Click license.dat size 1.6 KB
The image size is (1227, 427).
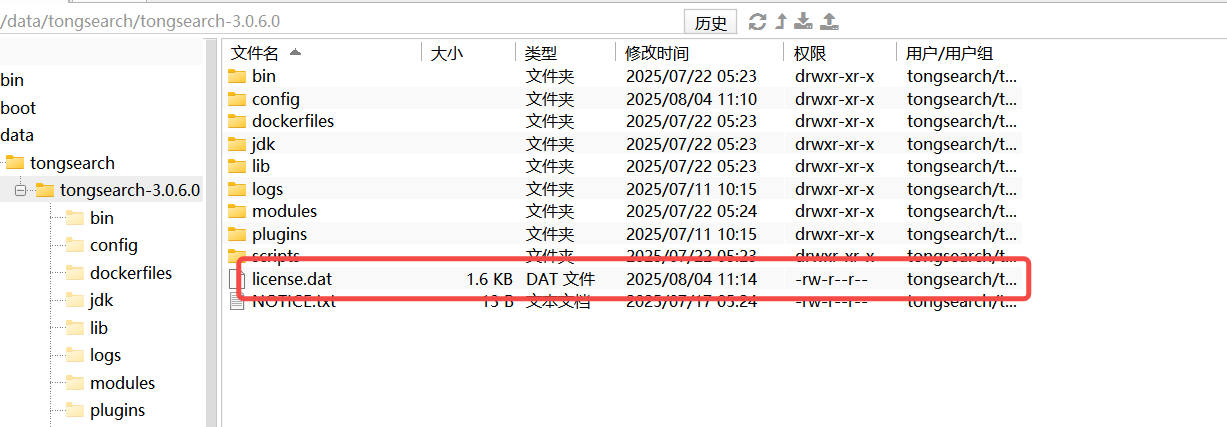click(490, 279)
